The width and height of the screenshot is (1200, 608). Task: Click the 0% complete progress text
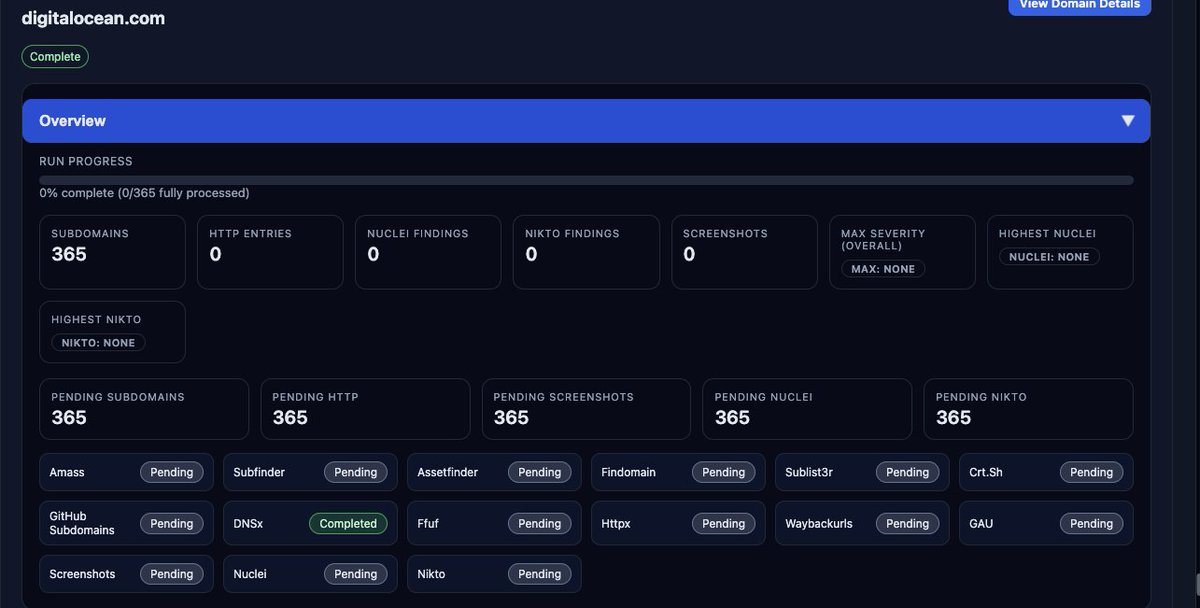point(144,193)
